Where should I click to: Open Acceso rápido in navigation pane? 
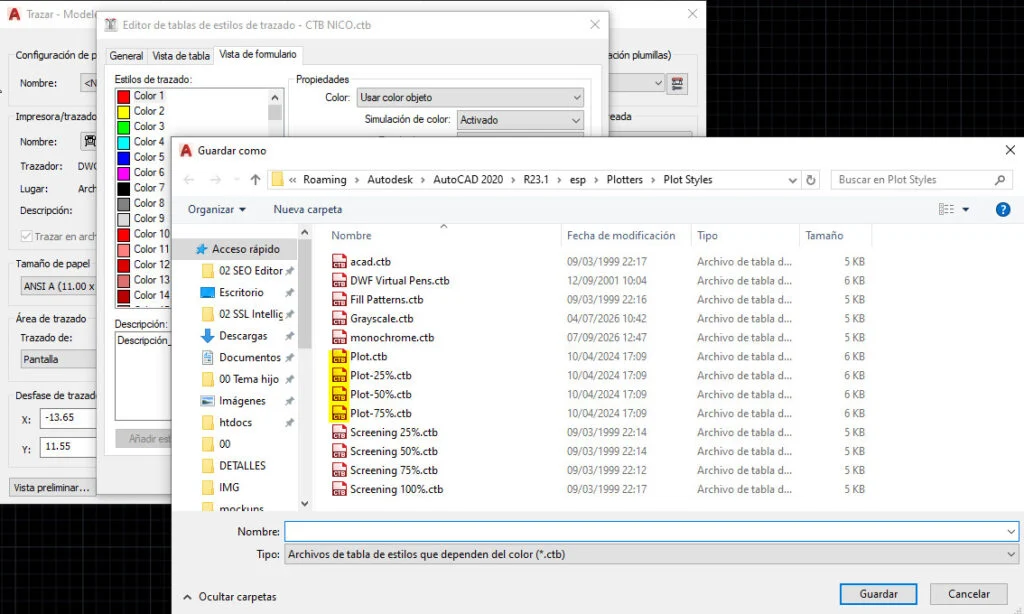pos(246,249)
